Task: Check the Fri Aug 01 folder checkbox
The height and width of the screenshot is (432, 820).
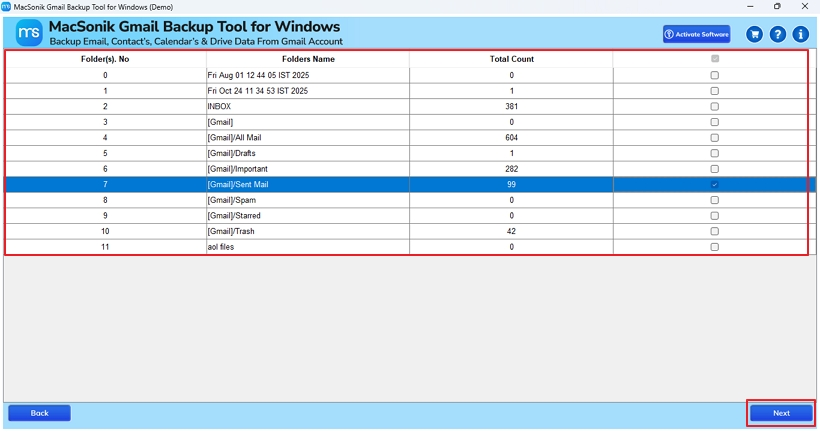Action: (714, 75)
